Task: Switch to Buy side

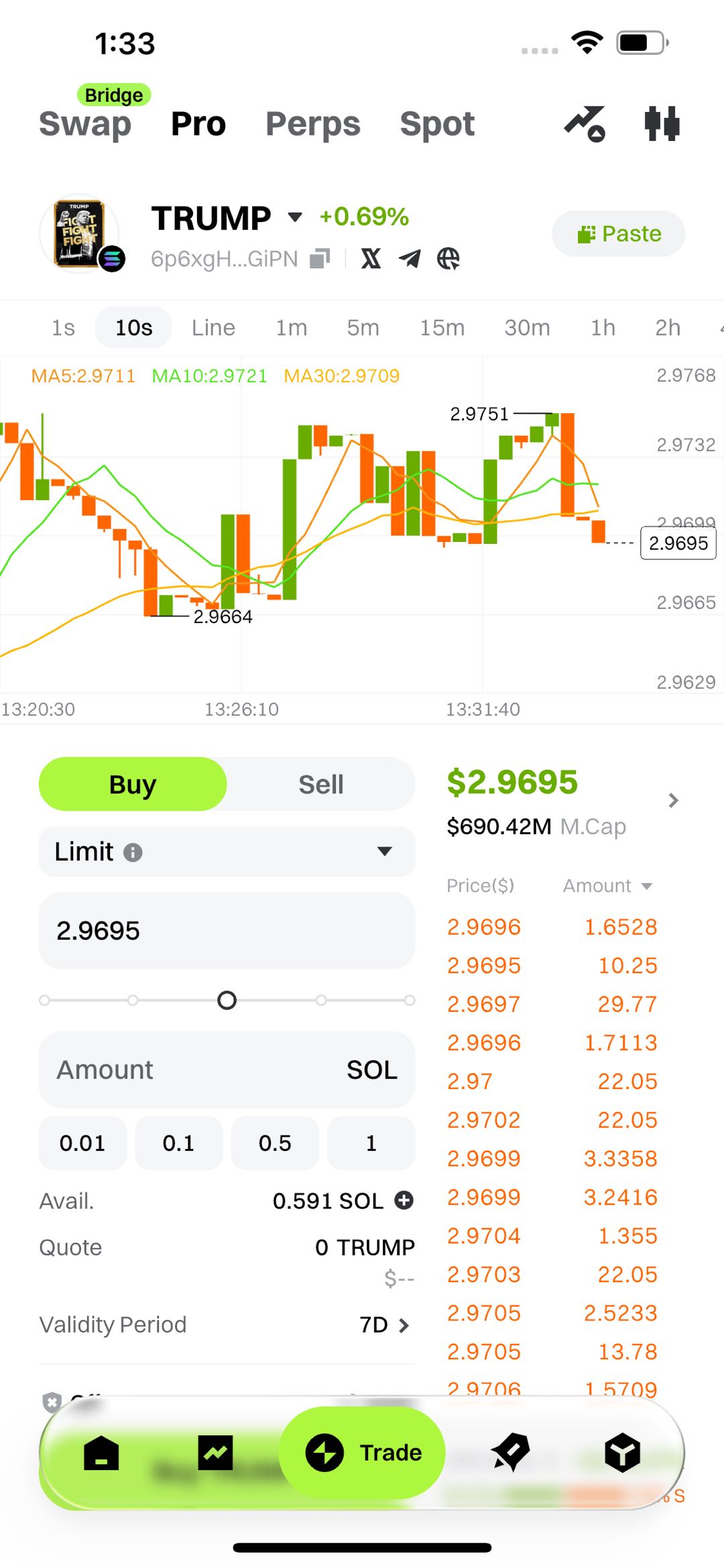Action: pyautogui.click(x=133, y=784)
